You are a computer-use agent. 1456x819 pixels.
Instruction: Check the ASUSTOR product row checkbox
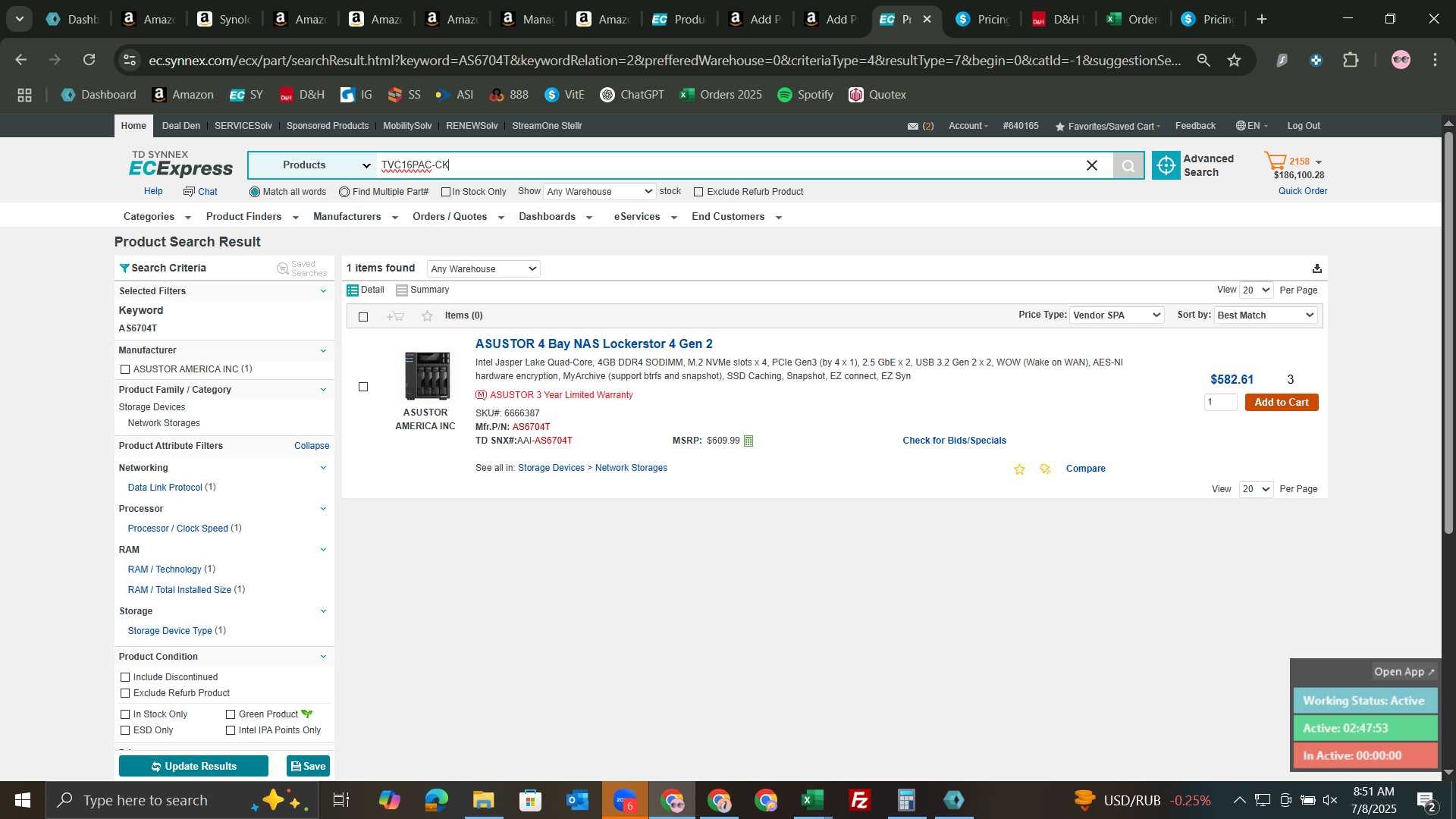pyautogui.click(x=363, y=387)
